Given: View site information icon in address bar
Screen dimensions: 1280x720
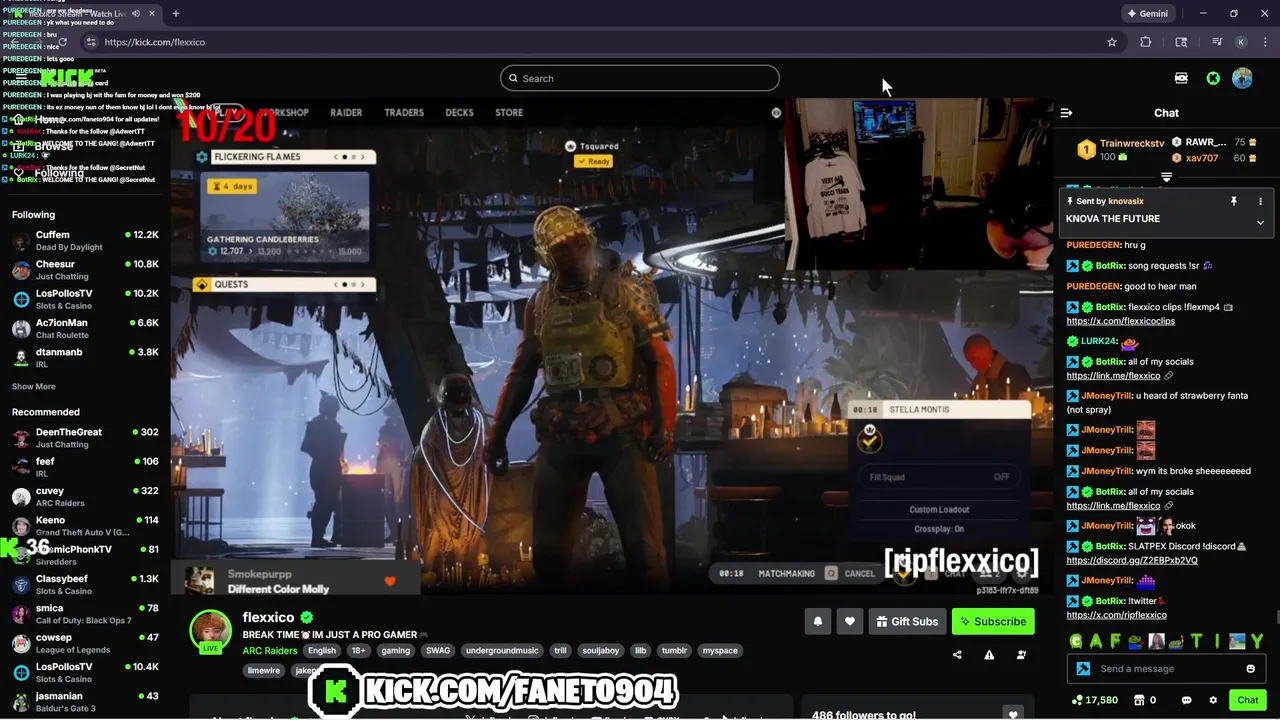Looking at the screenshot, I should pos(91,42).
